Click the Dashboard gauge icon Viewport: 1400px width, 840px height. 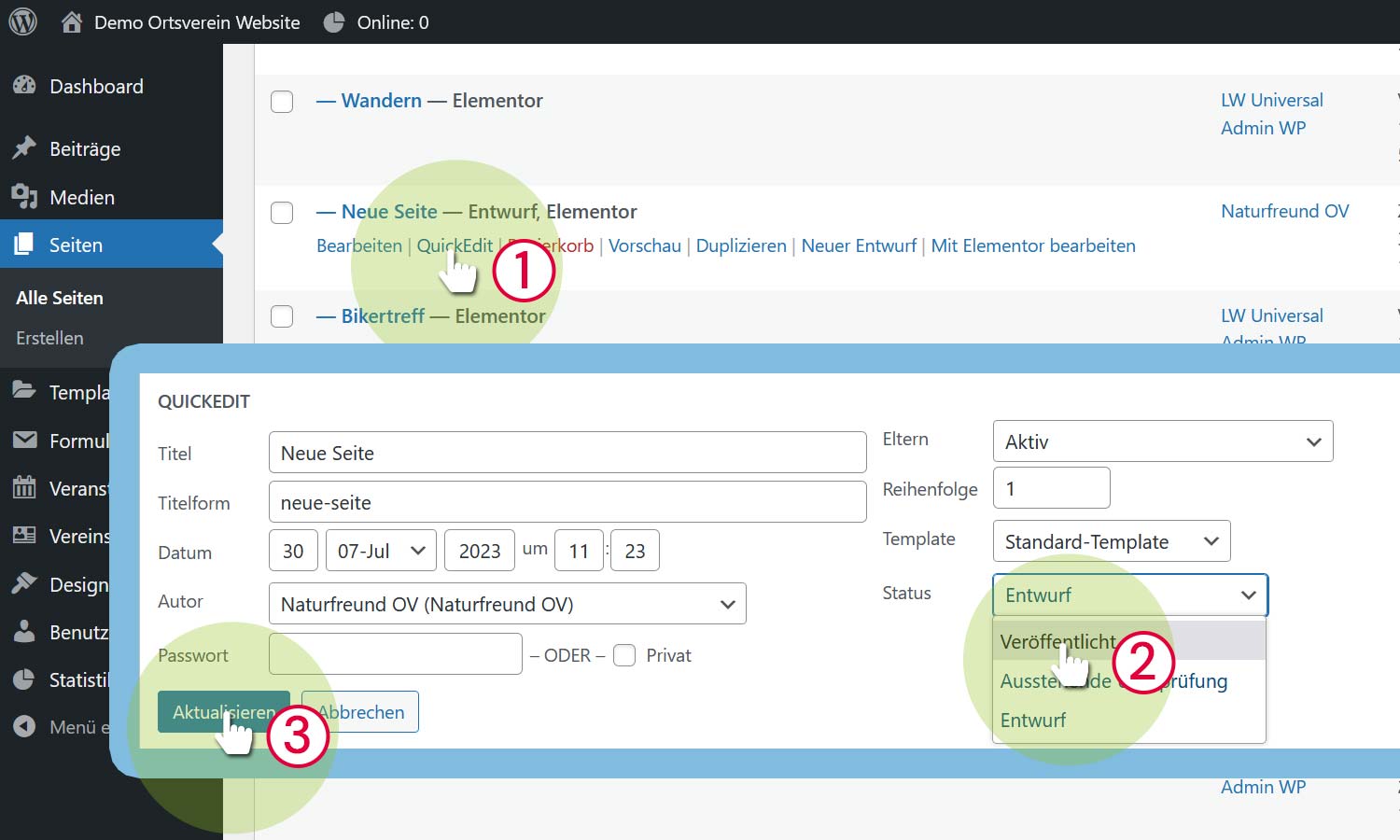pos(24,86)
